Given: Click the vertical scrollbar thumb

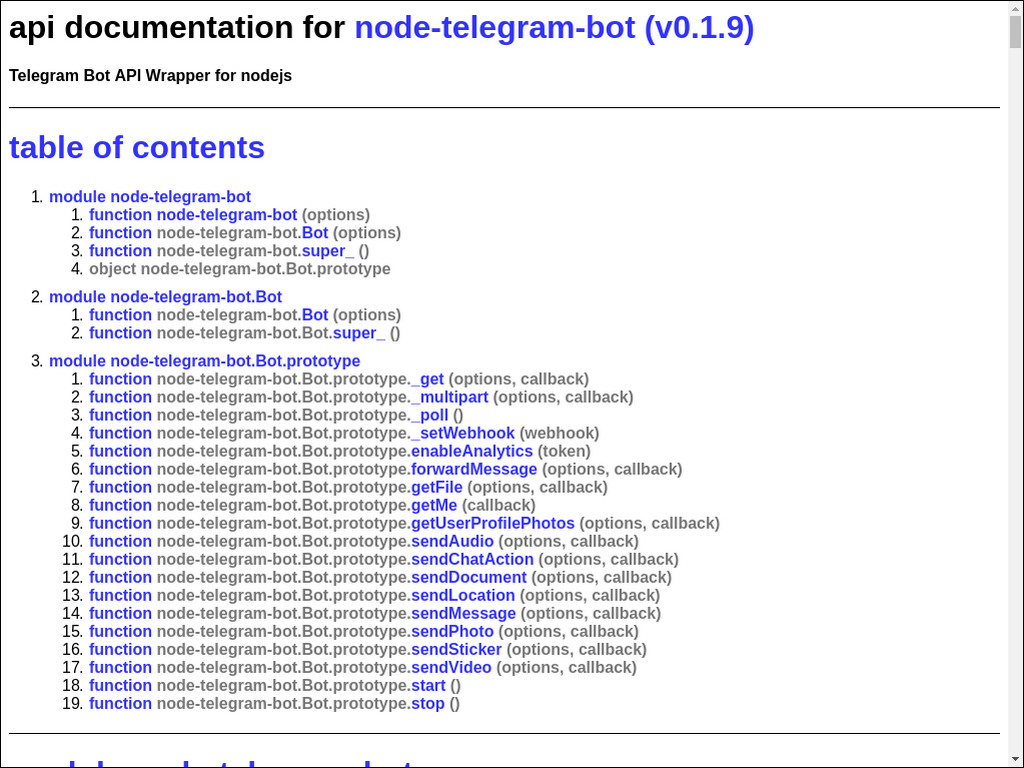Looking at the screenshot, I should [x=1016, y=32].
